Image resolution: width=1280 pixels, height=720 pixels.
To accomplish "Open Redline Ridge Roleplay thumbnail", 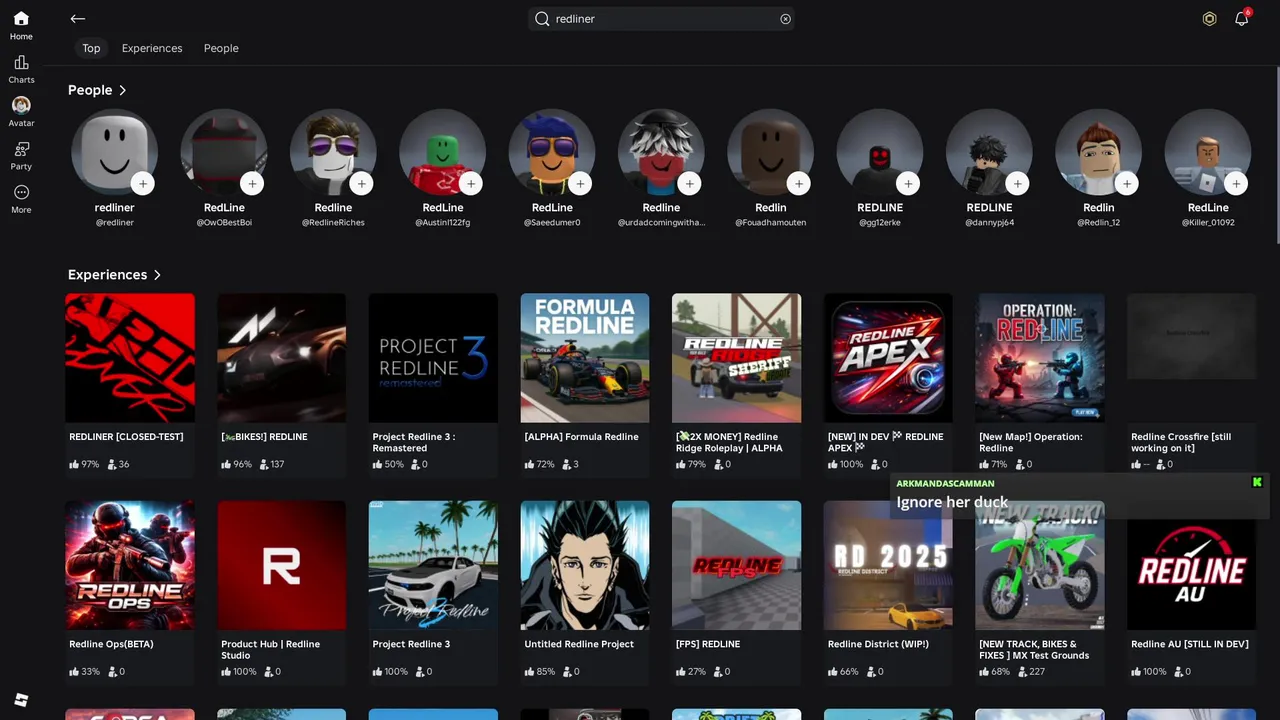I will click(736, 358).
